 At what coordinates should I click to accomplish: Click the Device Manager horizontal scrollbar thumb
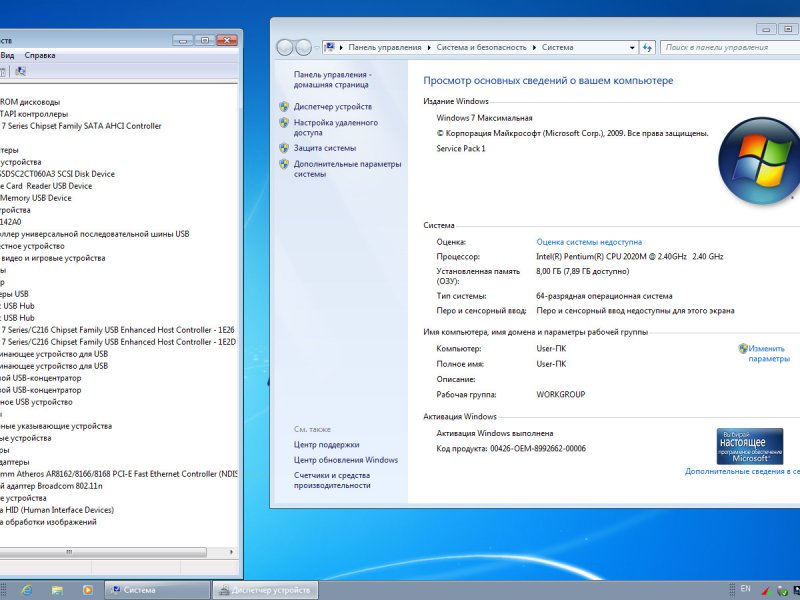click(103, 552)
